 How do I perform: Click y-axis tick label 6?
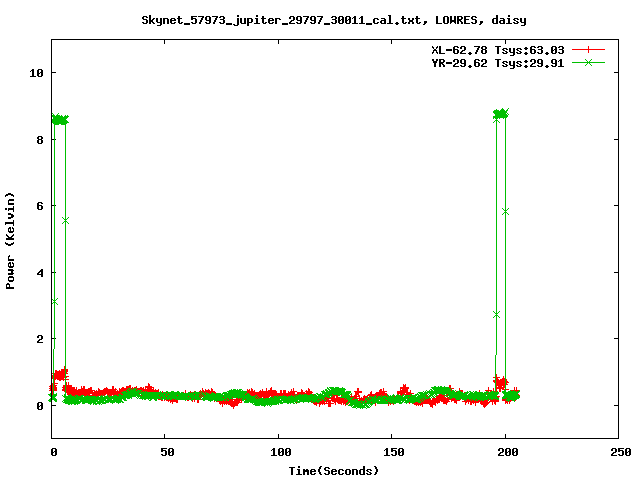click(40, 206)
